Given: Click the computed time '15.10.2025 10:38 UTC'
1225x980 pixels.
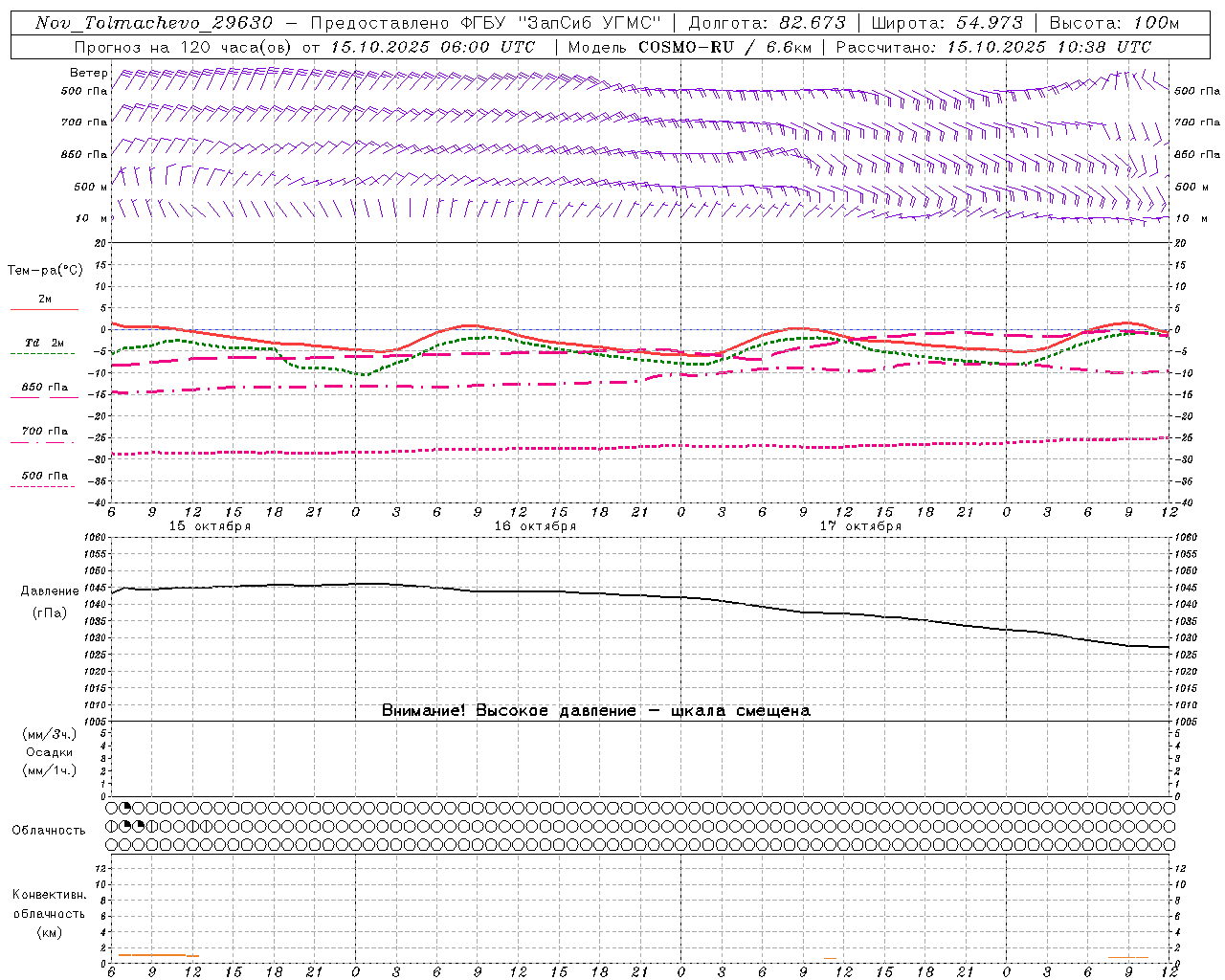Looking at the screenshot, I should (1049, 47).
